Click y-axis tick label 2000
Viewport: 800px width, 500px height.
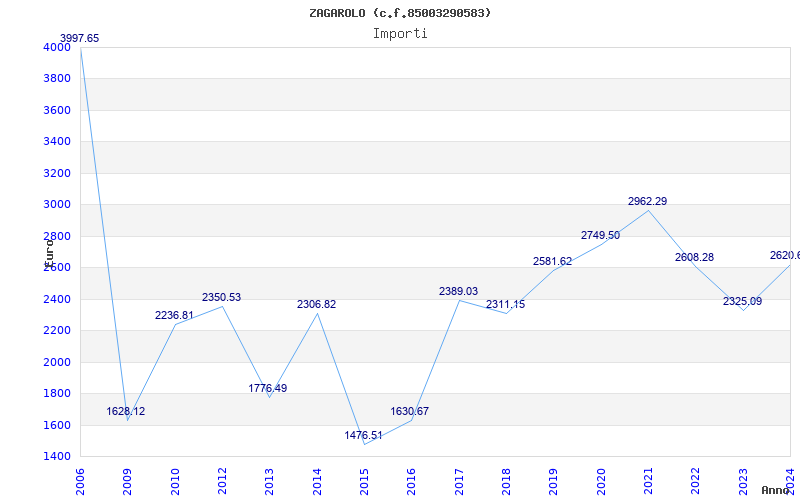click(x=57, y=362)
